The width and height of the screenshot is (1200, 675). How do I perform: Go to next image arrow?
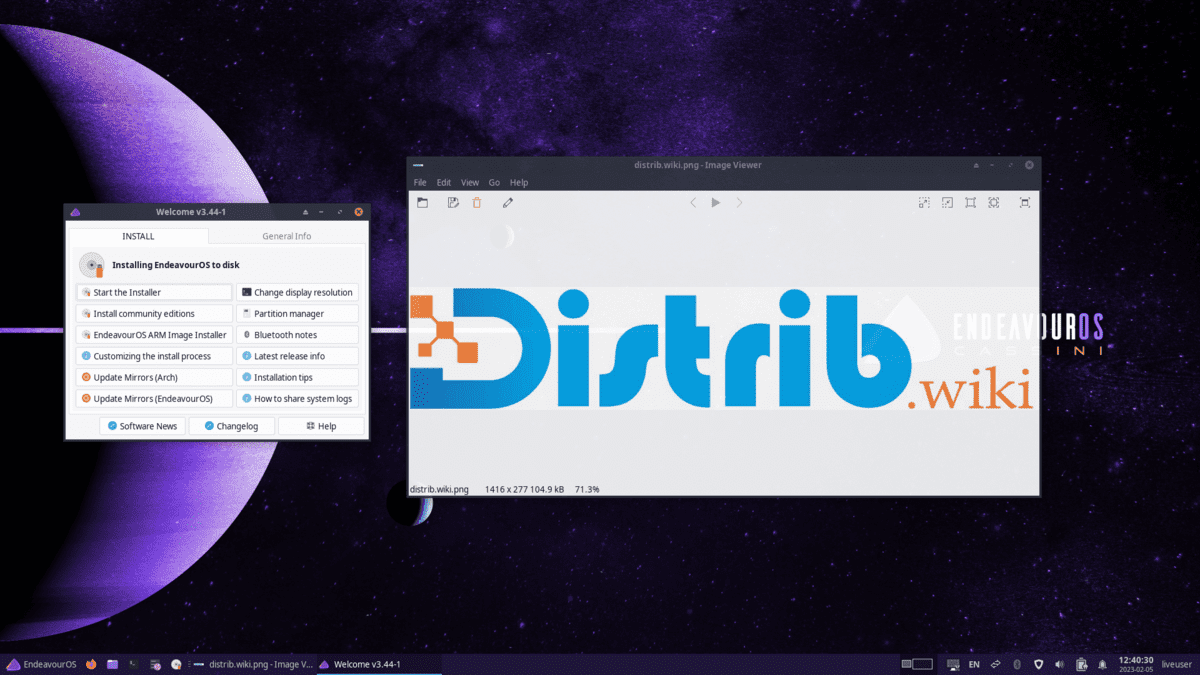[x=740, y=203]
